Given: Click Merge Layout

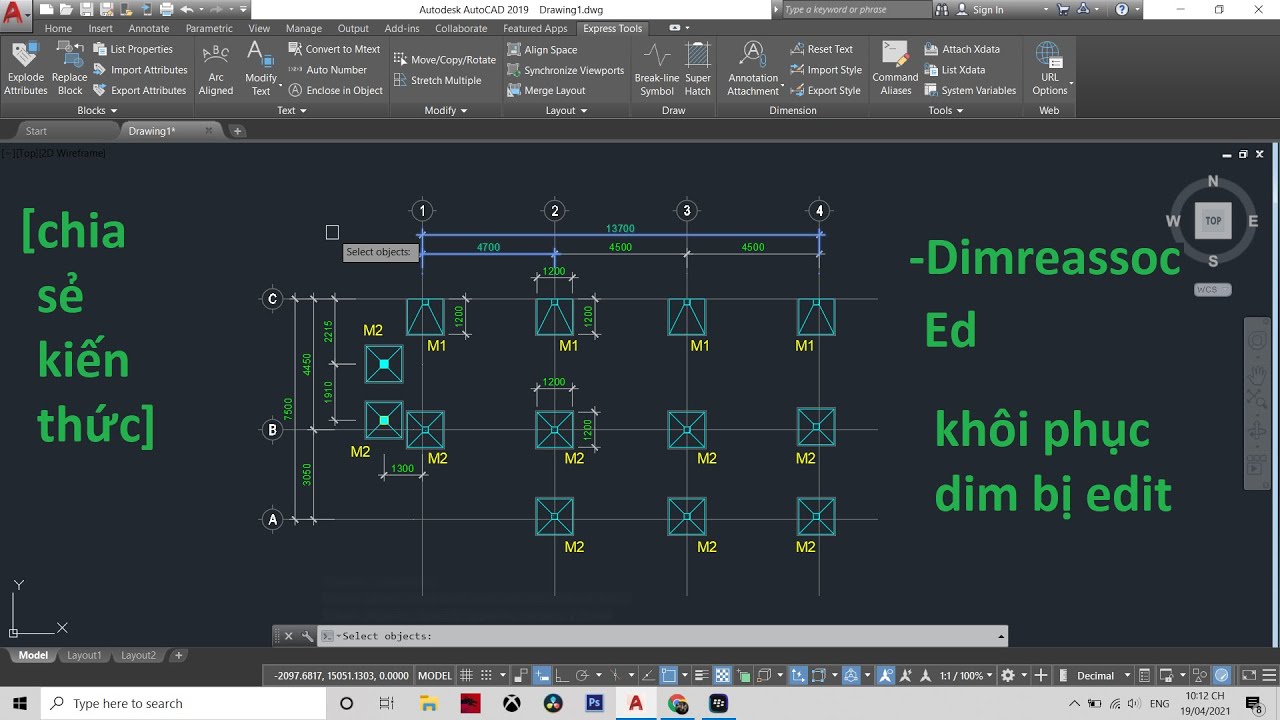Looking at the screenshot, I should pos(546,90).
